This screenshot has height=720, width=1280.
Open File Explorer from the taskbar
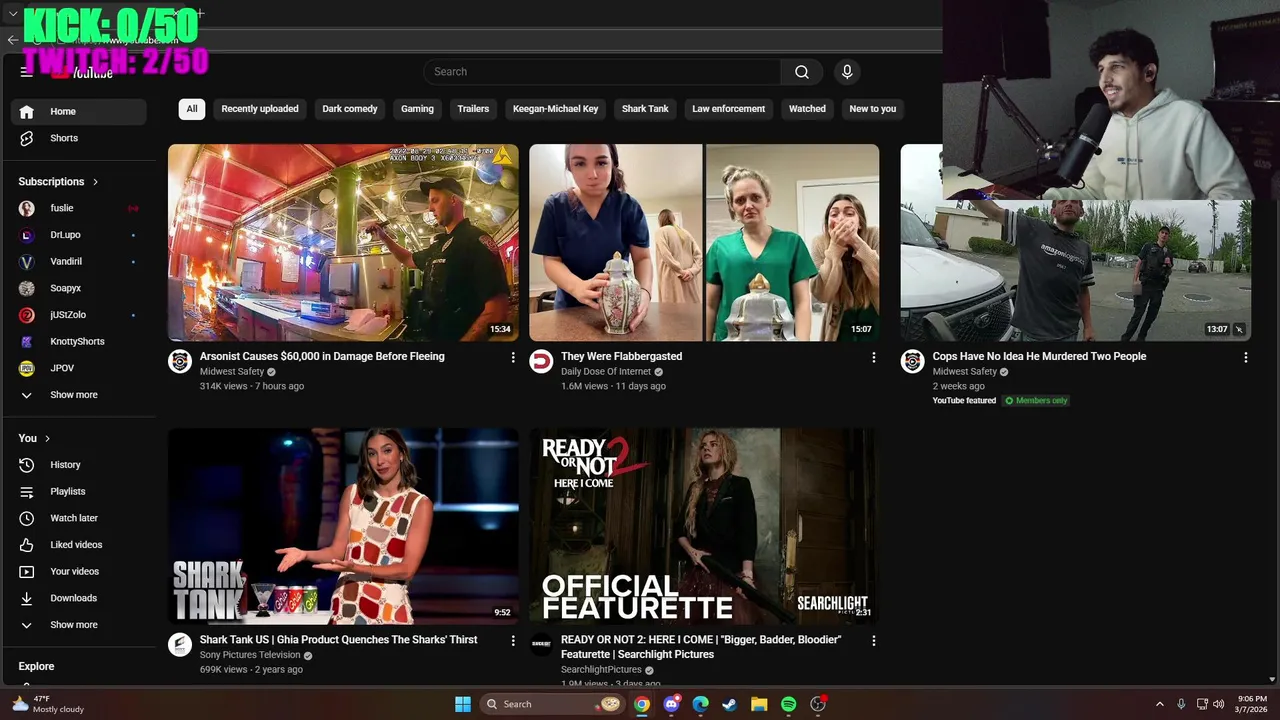pyautogui.click(x=759, y=704)
